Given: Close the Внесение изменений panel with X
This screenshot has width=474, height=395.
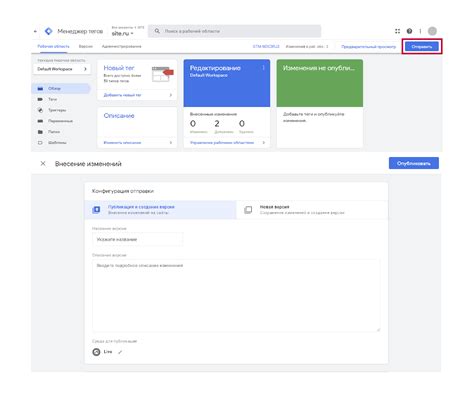Looking at the screenshot, I should tap(43, 163).
